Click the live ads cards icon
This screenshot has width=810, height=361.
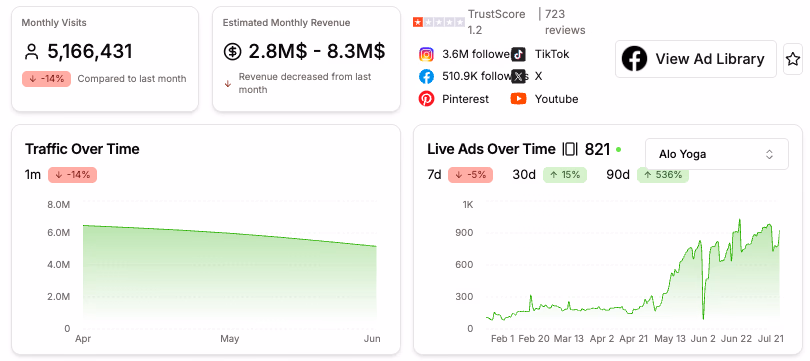(x=569, y=149)
